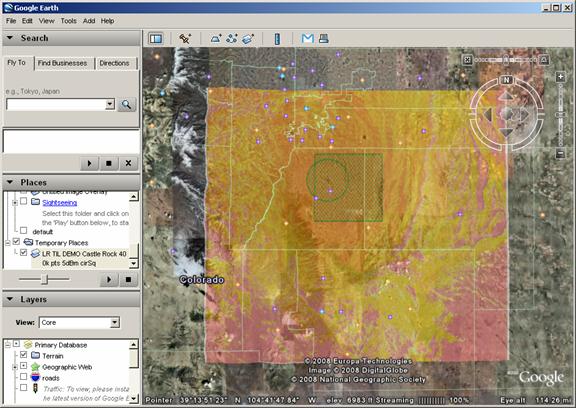Click play button under search results
Image resolution: width=576 pixels, height=408 pixels.
point(89,163)
